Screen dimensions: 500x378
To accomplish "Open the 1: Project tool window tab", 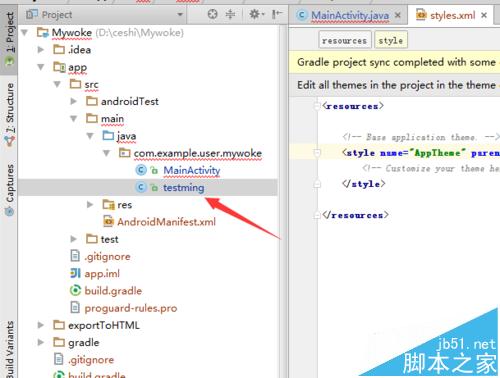I will pos(10,39).
